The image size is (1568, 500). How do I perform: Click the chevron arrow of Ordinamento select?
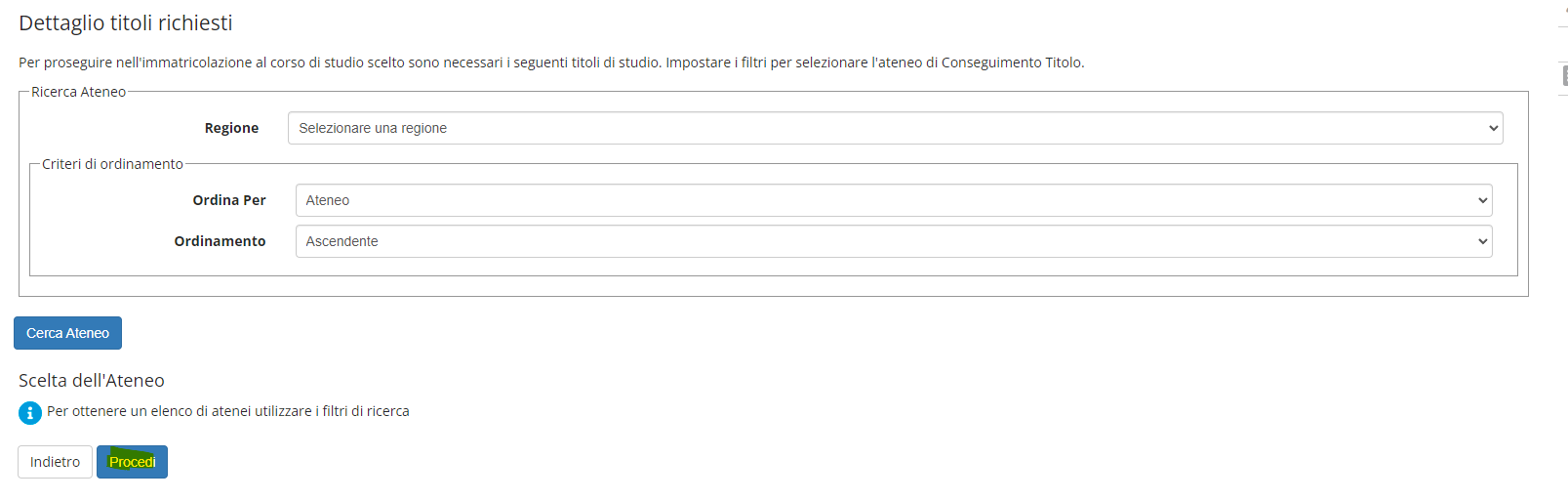1482,241
